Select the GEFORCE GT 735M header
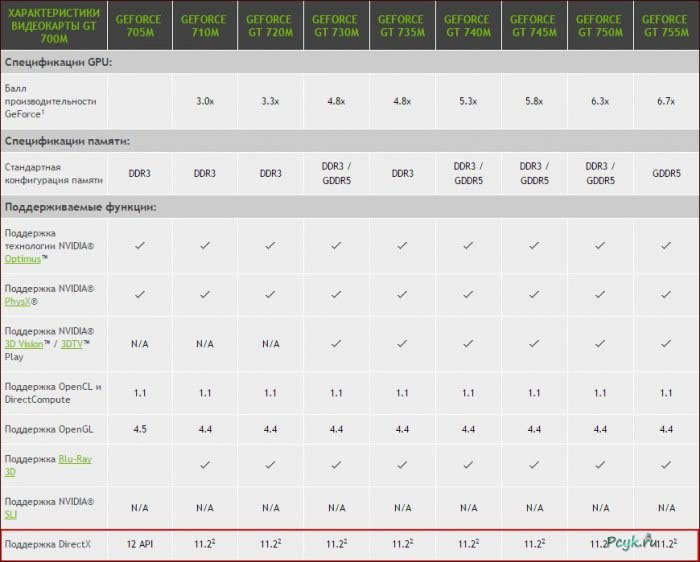 pyautogui.click(x=402, y=25)
